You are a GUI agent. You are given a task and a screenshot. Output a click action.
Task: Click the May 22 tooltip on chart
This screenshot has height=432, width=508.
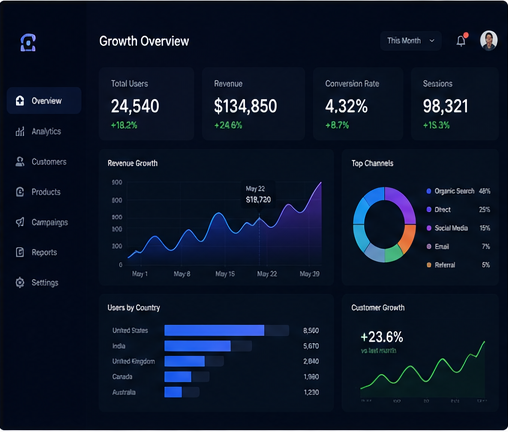[x=258, y=194]
